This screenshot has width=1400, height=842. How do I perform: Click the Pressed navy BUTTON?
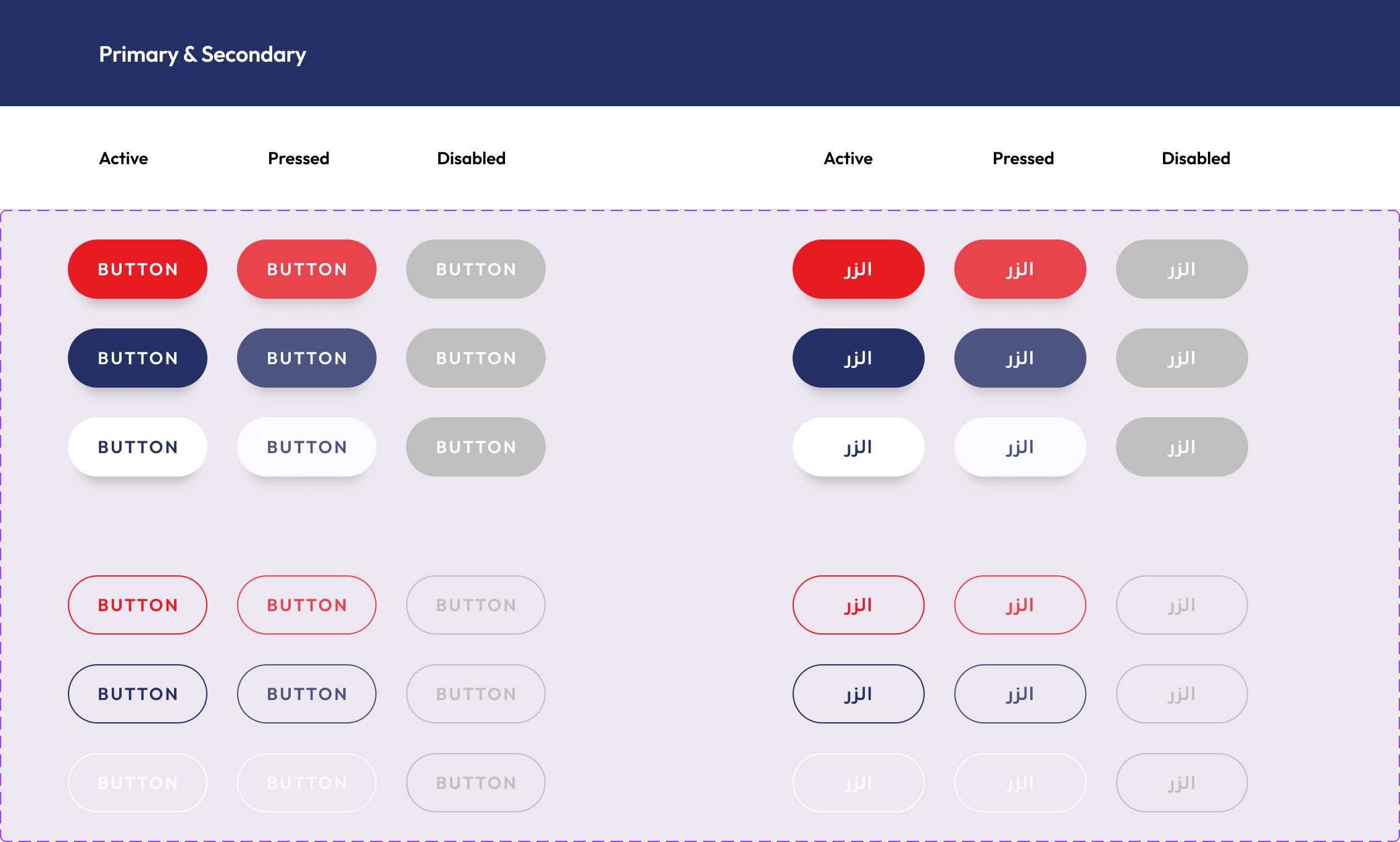[x=306, y=358]
